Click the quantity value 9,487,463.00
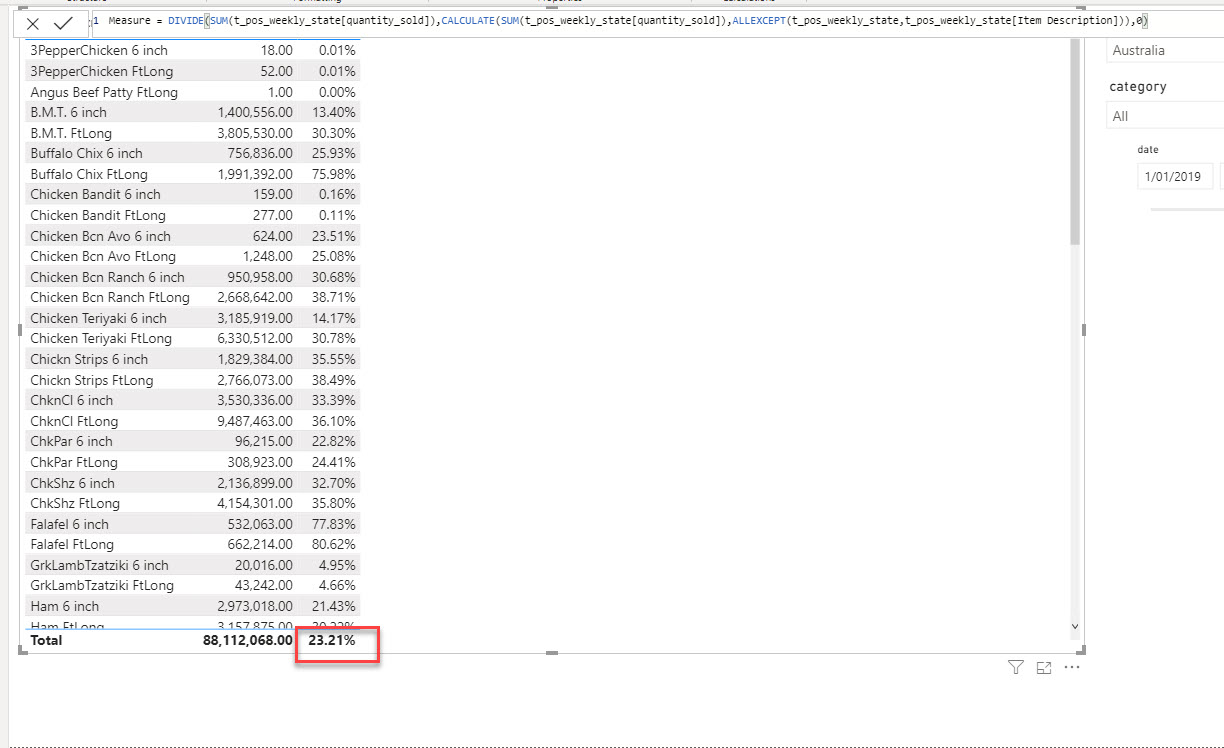The width and height of the screenshot is (1224, 748). tap(255, 421)
